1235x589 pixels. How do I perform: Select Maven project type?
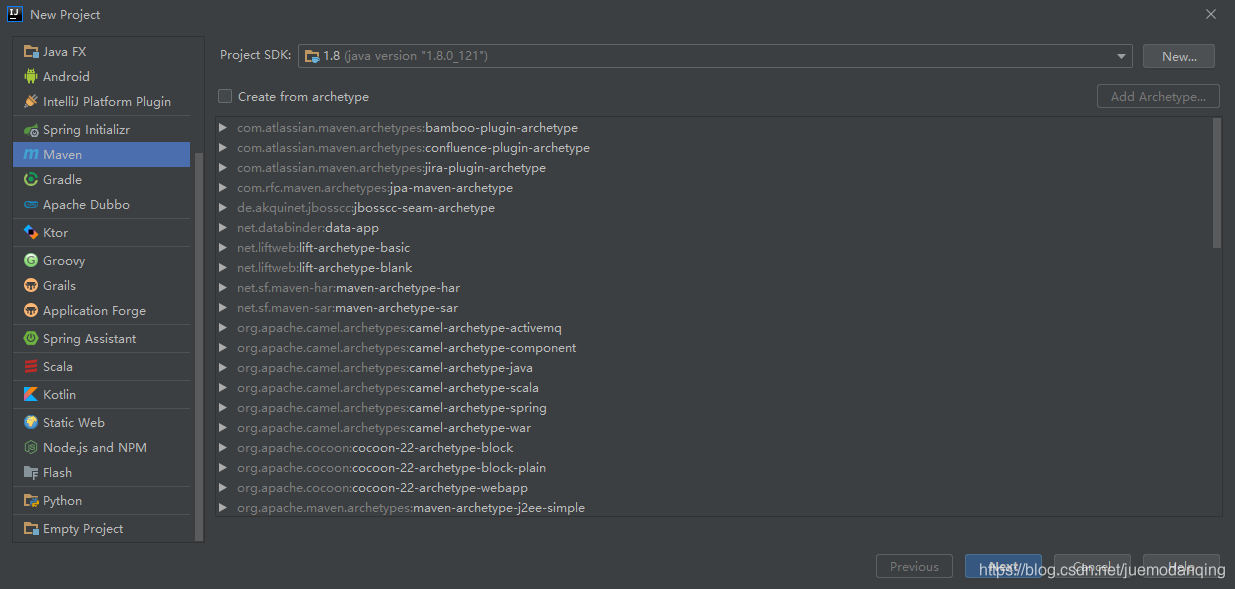pos(101,155)
